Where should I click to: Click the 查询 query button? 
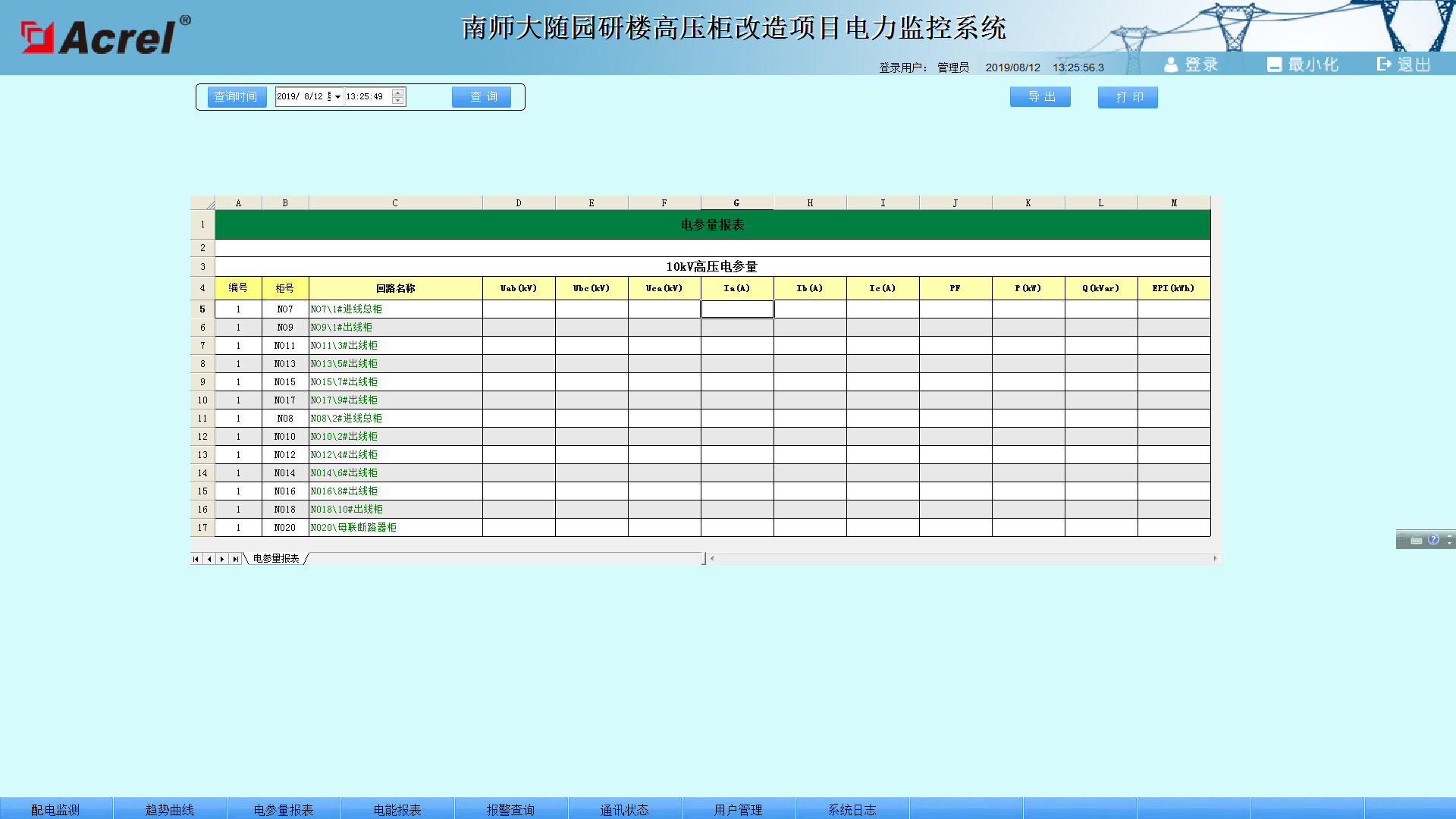tap(482, 97)
